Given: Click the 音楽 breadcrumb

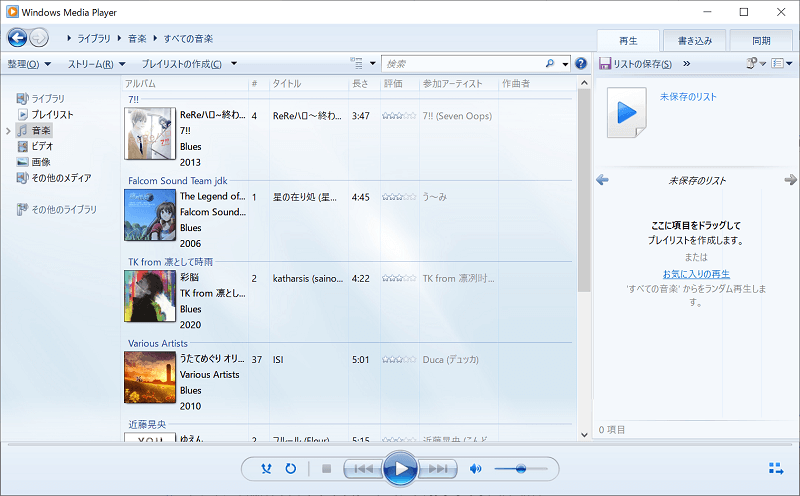Looking at the screenshot, I should coord(137,39).
